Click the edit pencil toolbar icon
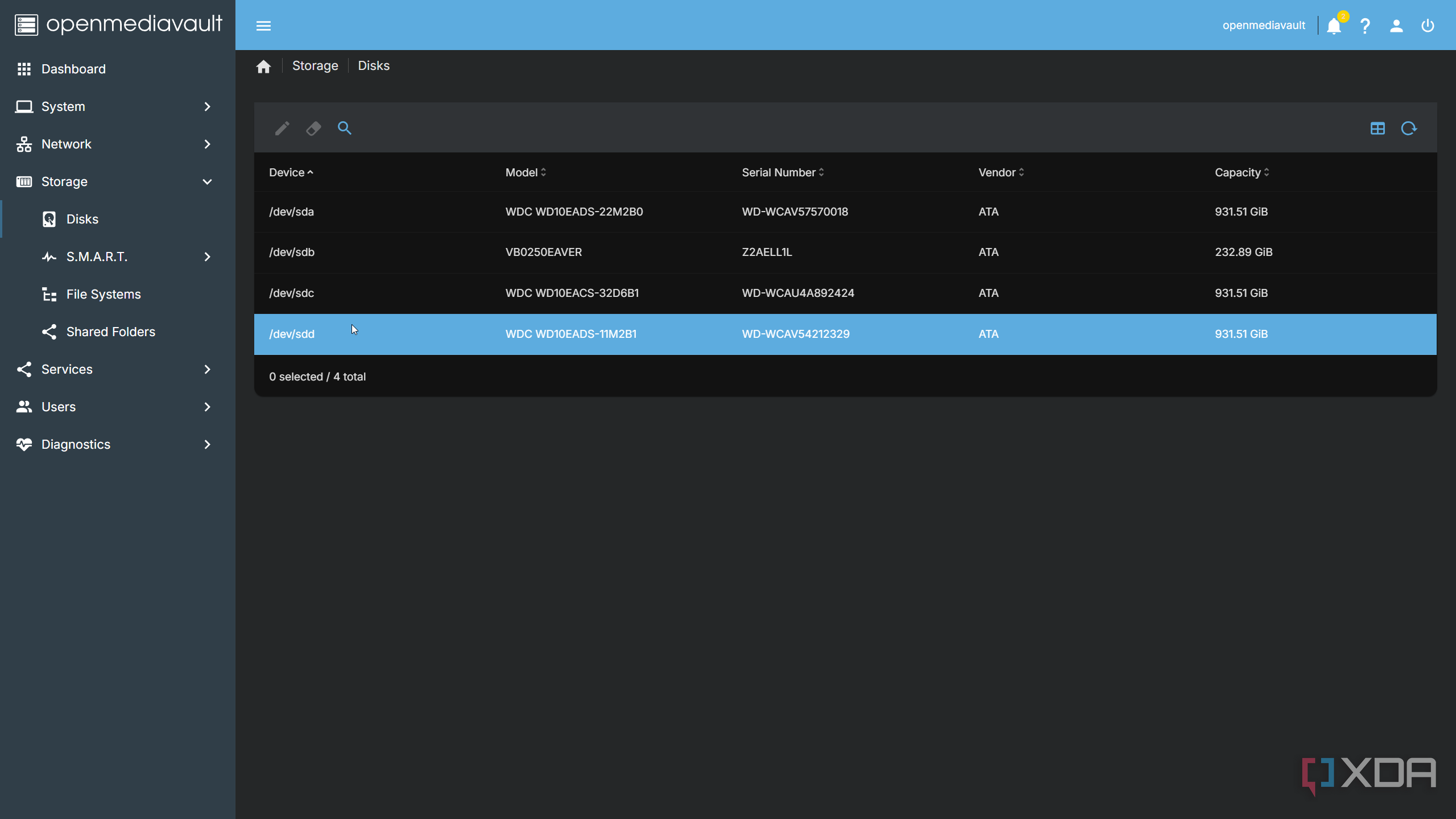The width and height of the screenshot is (1456, 819). click(282, 128)
